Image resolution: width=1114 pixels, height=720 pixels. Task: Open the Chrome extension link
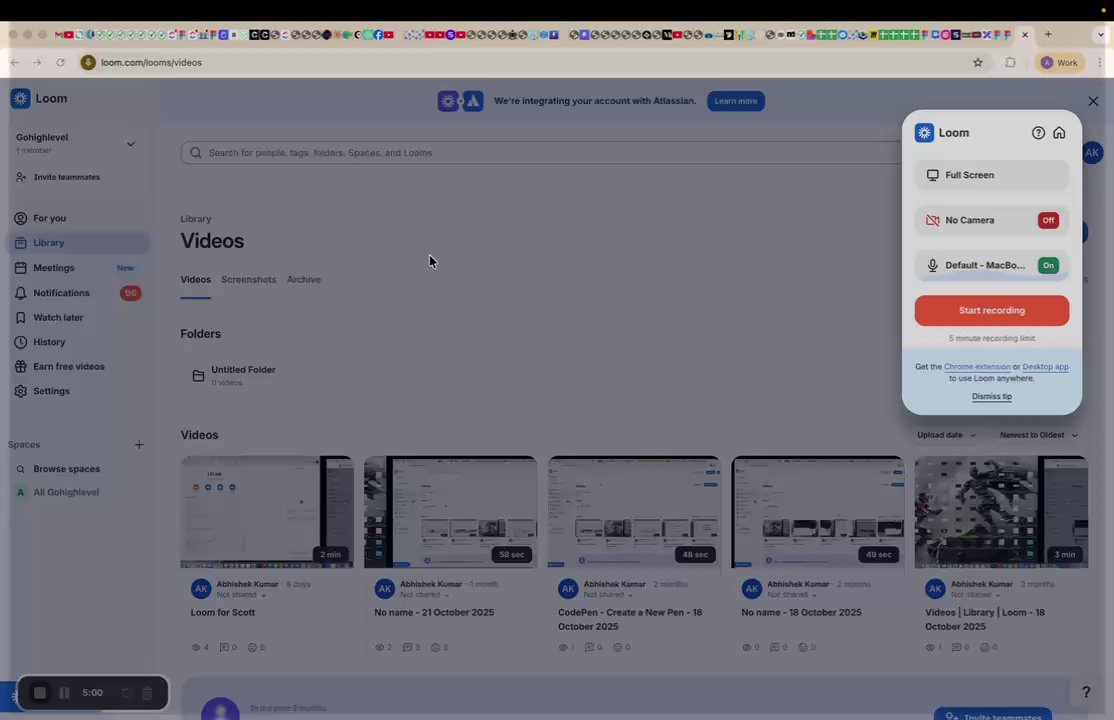[x=977, y=367]
